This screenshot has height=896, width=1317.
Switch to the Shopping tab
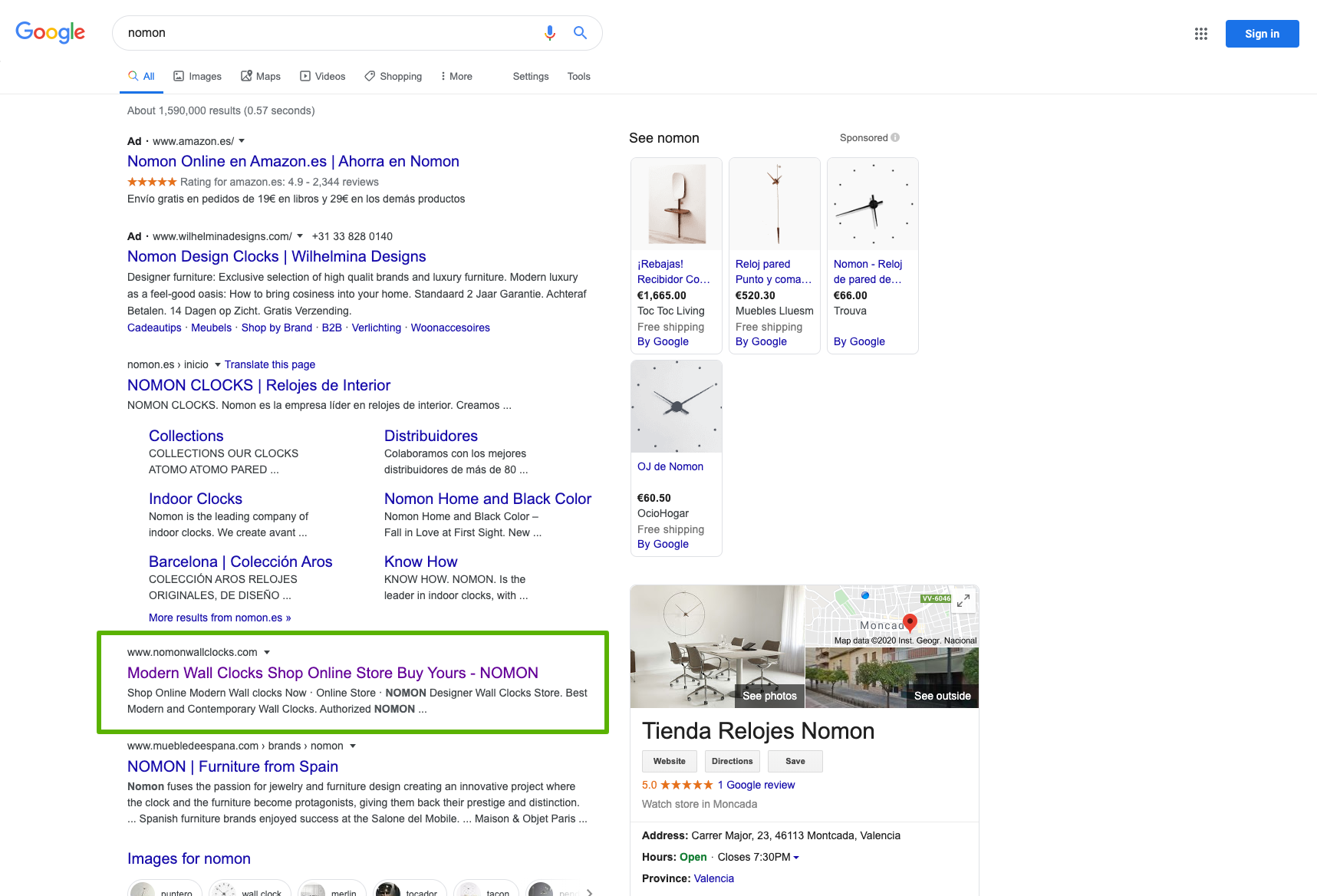[393, 76]
